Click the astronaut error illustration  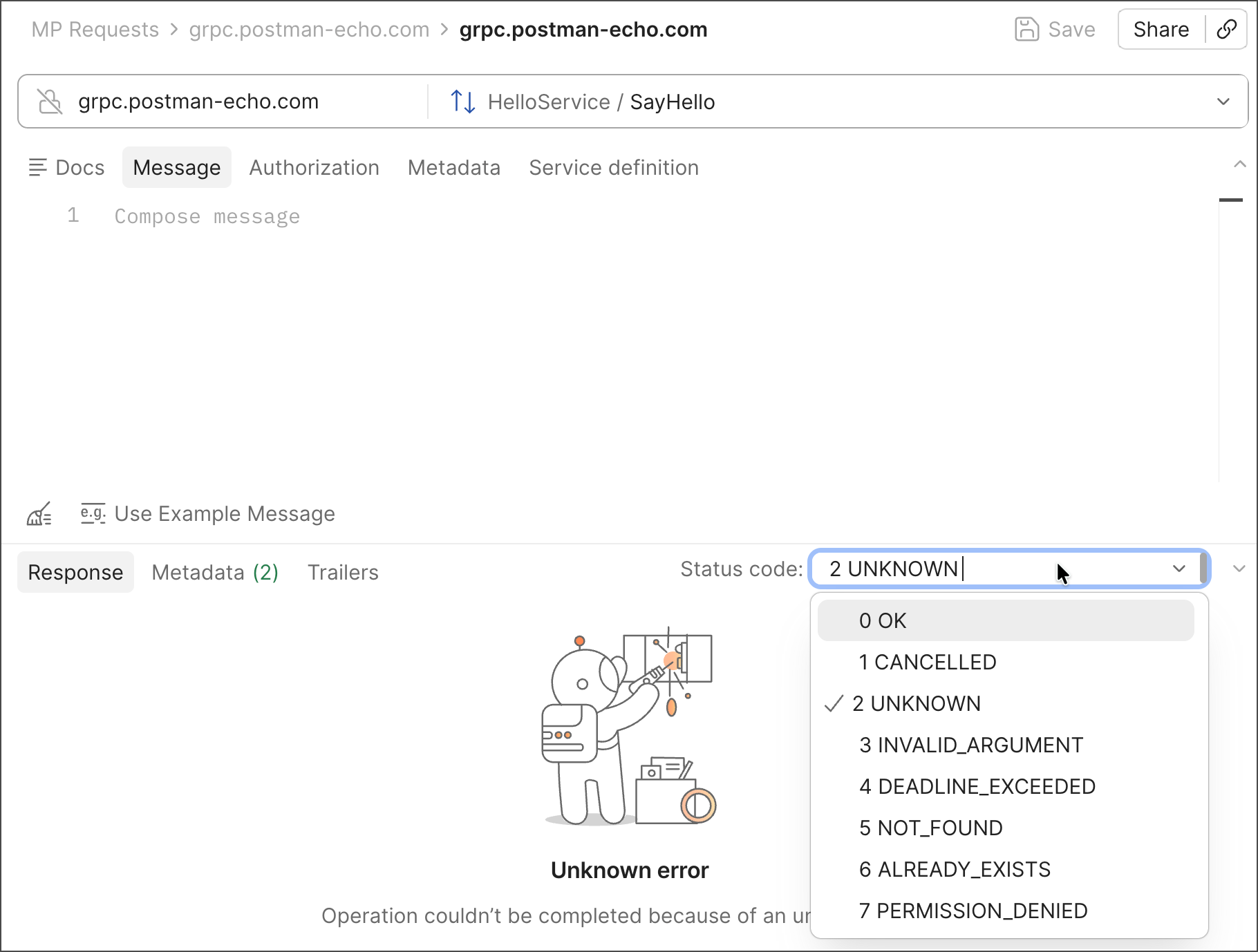(x=629, y=726)
